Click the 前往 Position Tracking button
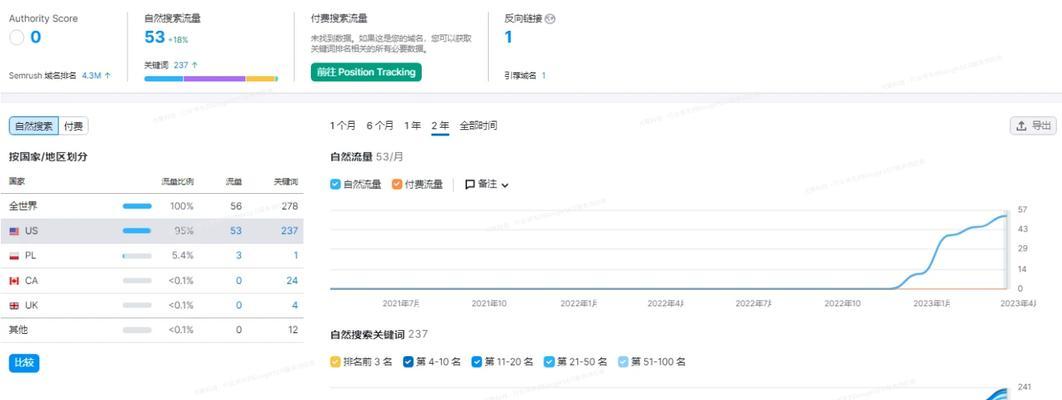The height and width of the screenshot is (400, 1062). (x=366, y=72)
